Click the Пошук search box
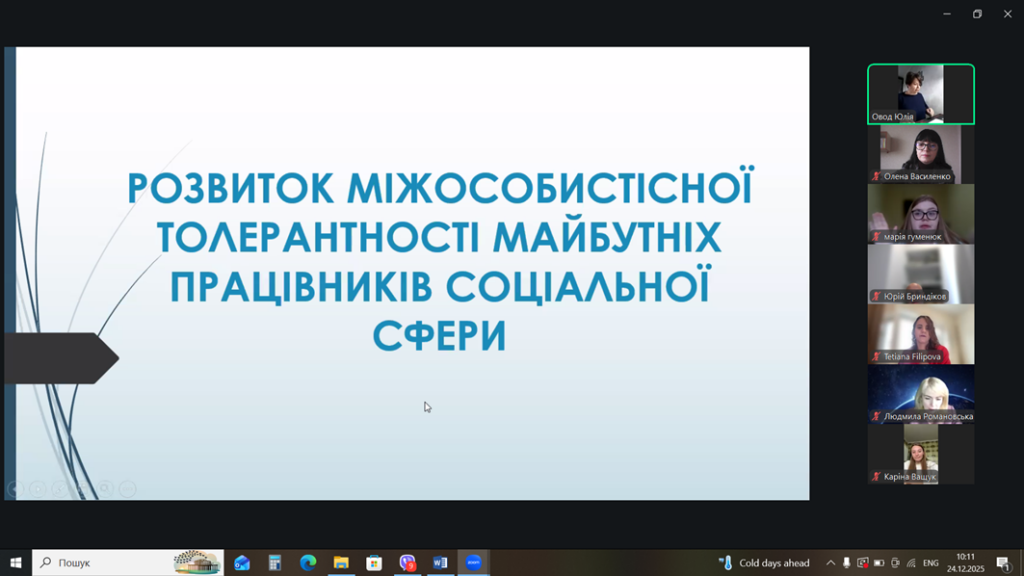 [x=110, y=563]
